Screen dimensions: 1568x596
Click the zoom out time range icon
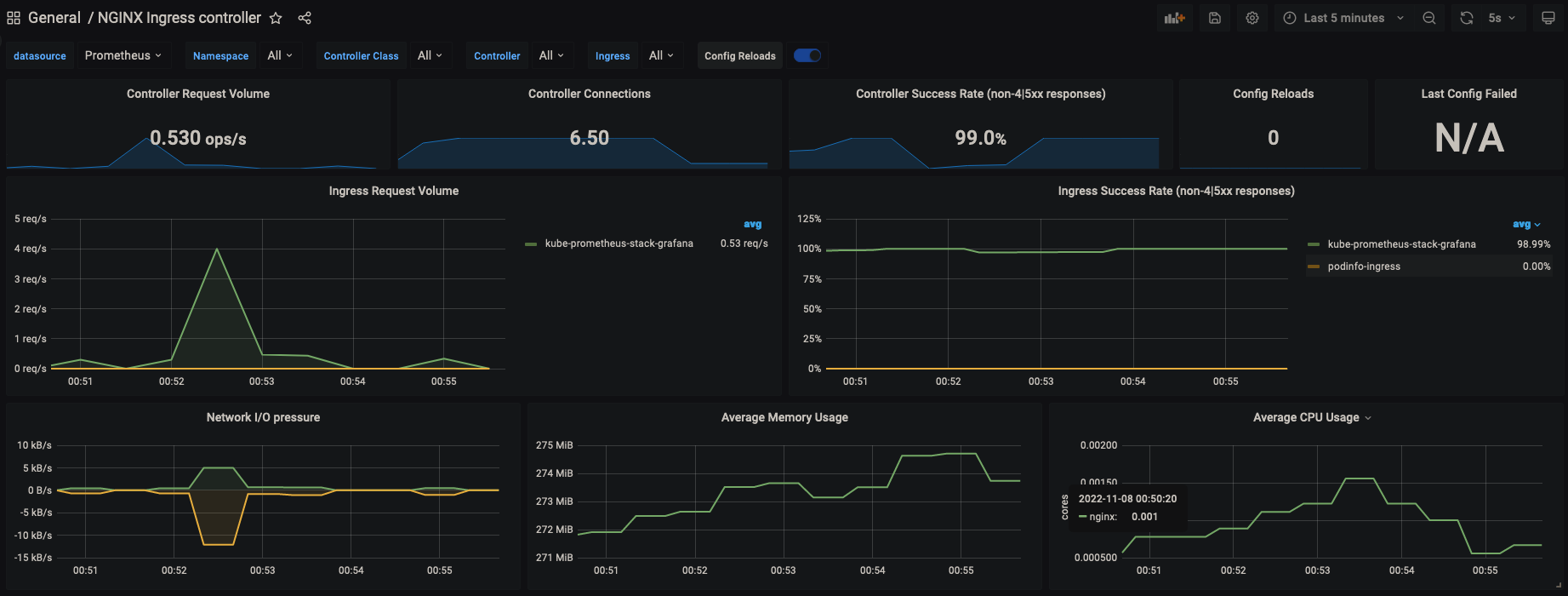point(1429,18)
